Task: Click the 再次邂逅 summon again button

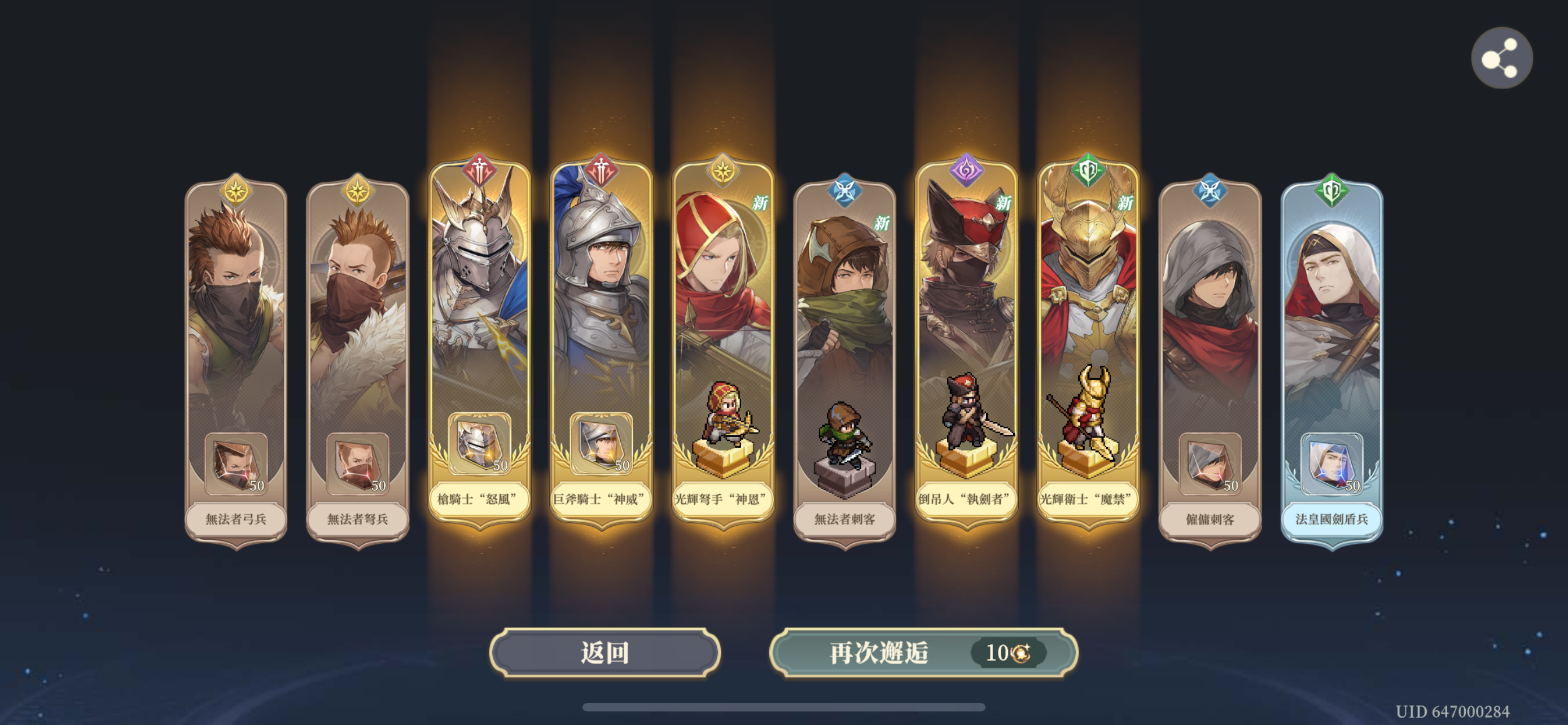Action: point(923,653)
